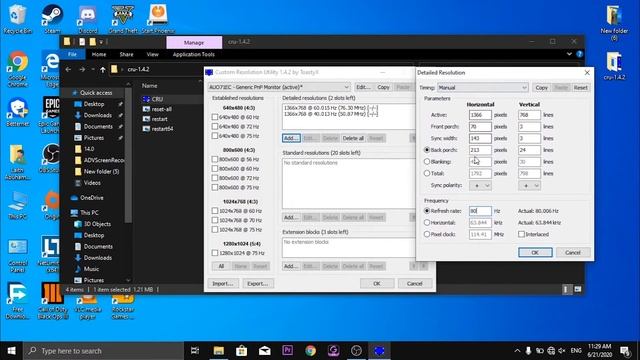The width and height of the screenshot is (640, 360).
Task: Open Chrome from the taskbar
Action: tap(310, 351)
